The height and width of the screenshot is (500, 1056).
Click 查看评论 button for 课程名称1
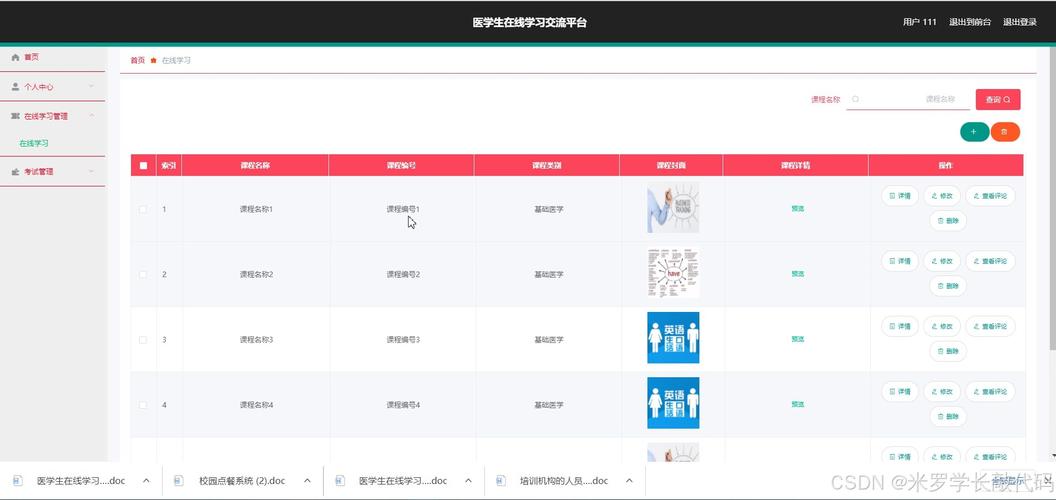(x=990, y=196)
